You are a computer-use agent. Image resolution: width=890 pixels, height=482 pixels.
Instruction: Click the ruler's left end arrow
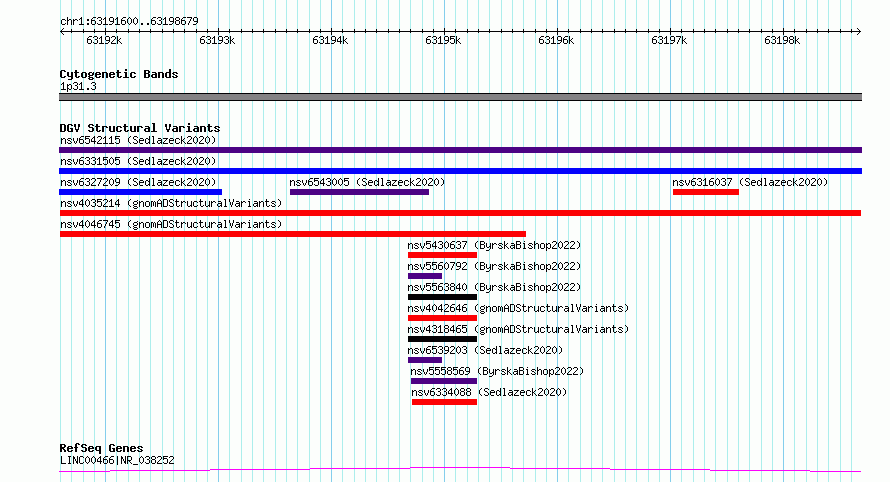click(x=62, y=32)
